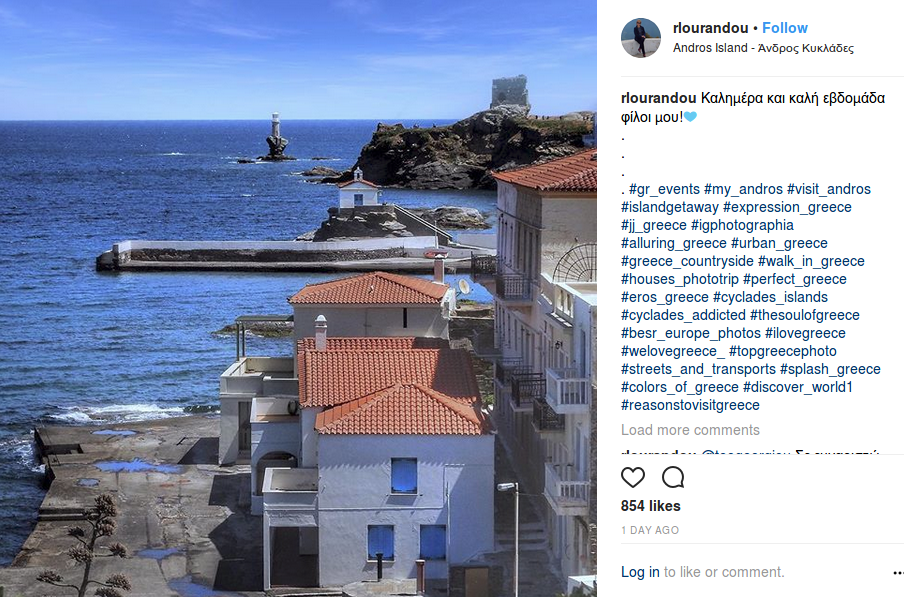Open the 1 DAY AGO timestamp
This screenshot has width=904, height=597.
pos(650,530)
